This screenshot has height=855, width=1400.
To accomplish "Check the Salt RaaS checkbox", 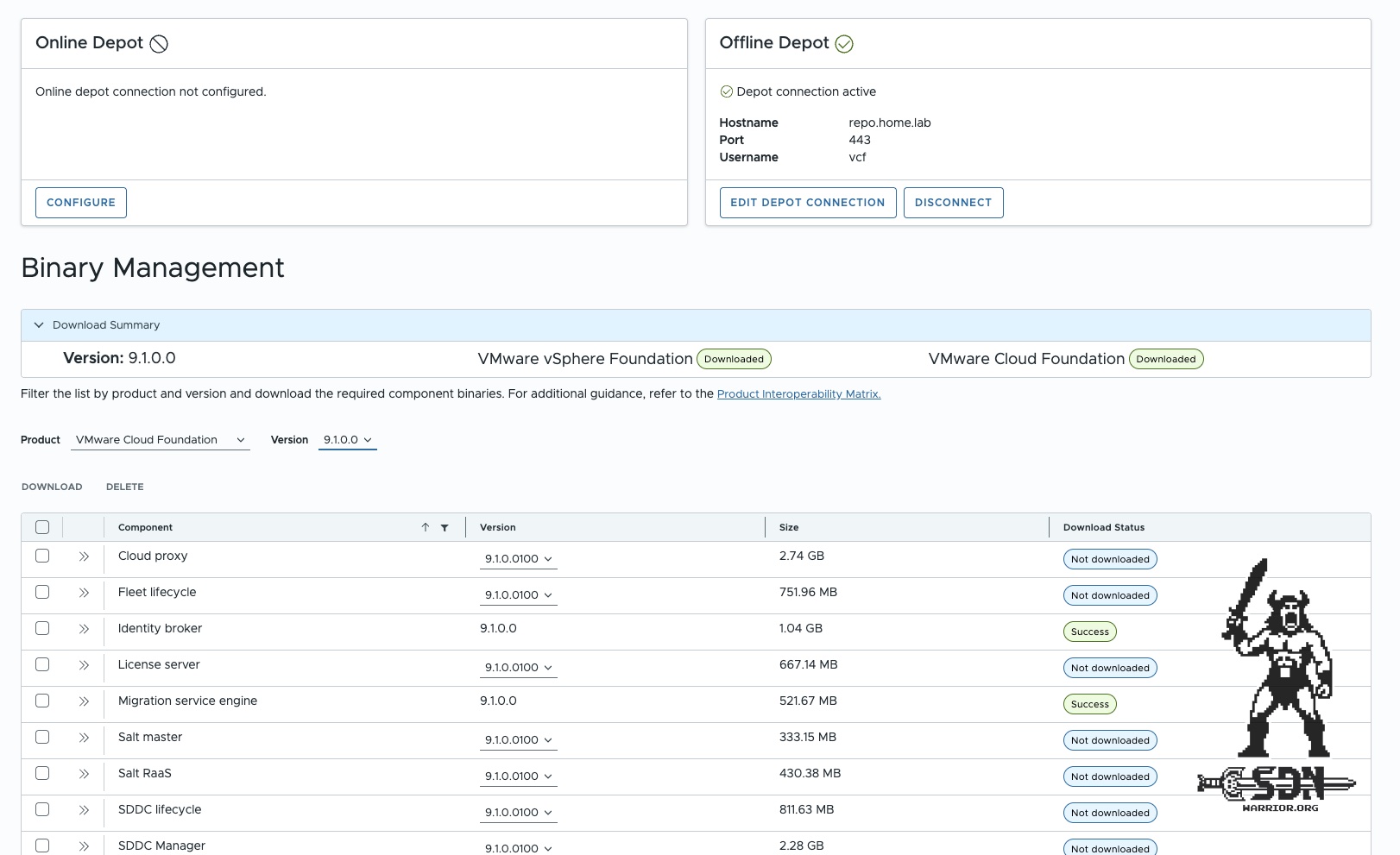I will [42, 773].
